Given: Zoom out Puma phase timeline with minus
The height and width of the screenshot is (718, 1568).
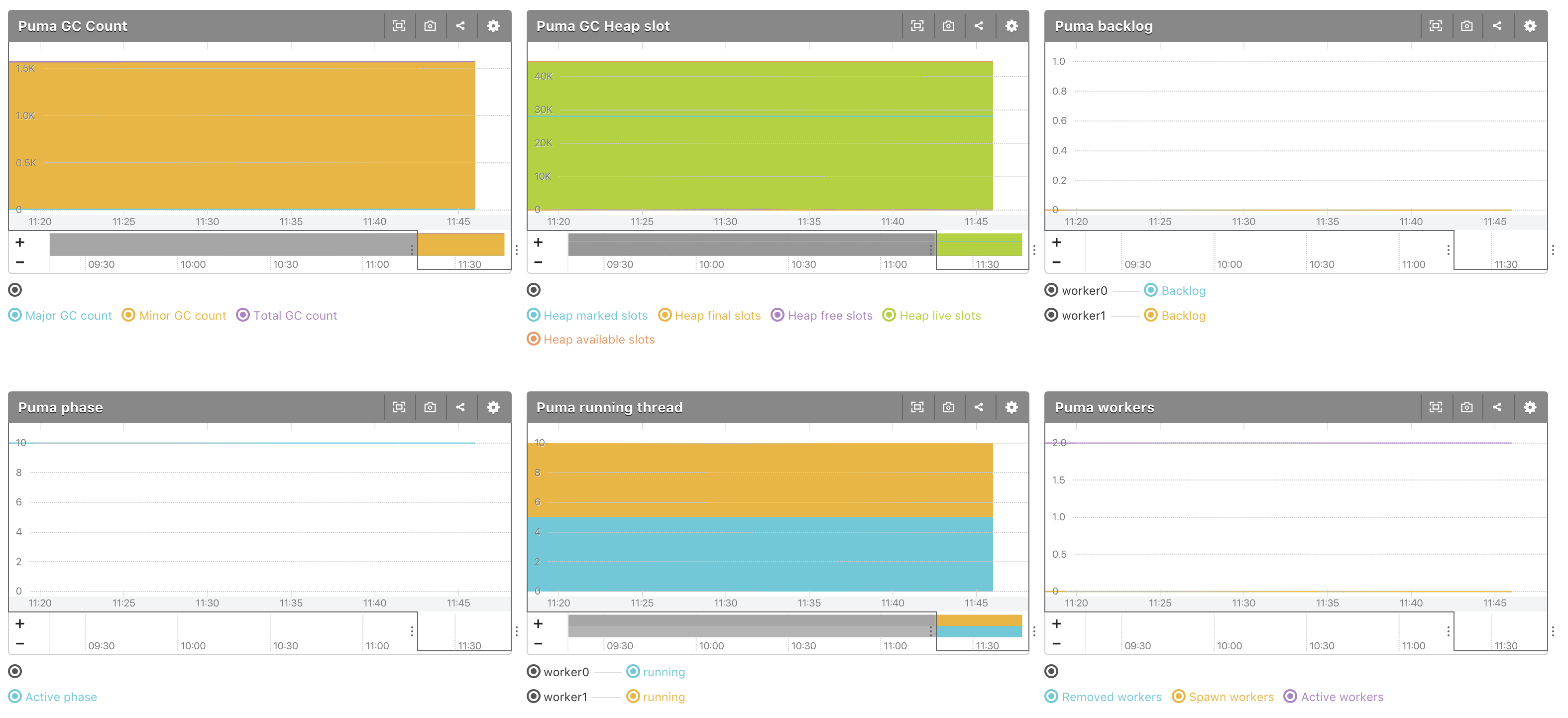Looking at the screenshot, I should (20, 644).
